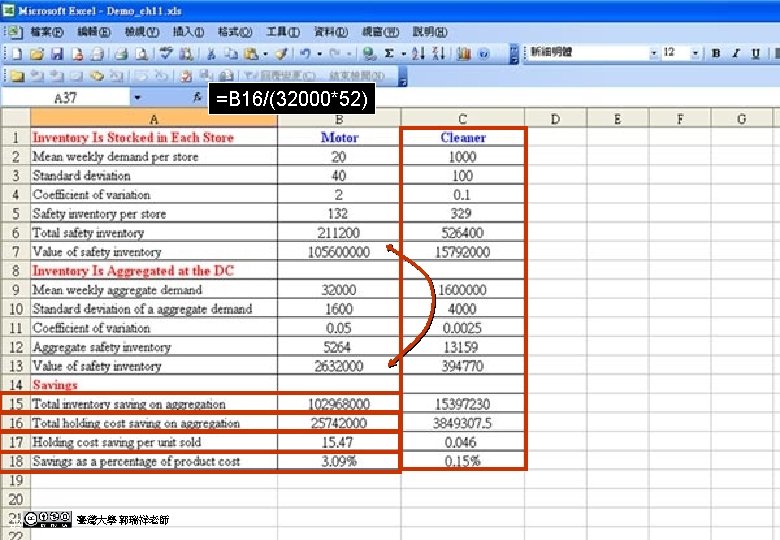
Task: Paste with the clipboard icon
Action: click(252, 54)
